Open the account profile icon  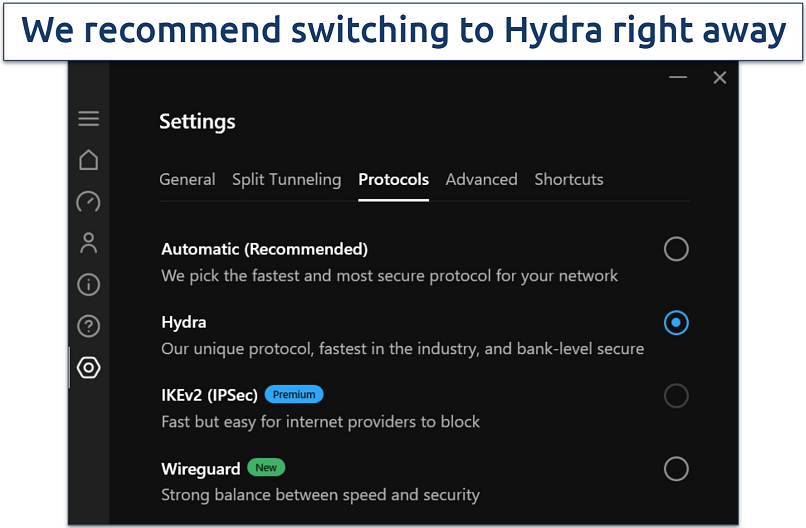(x=88, y=243)
